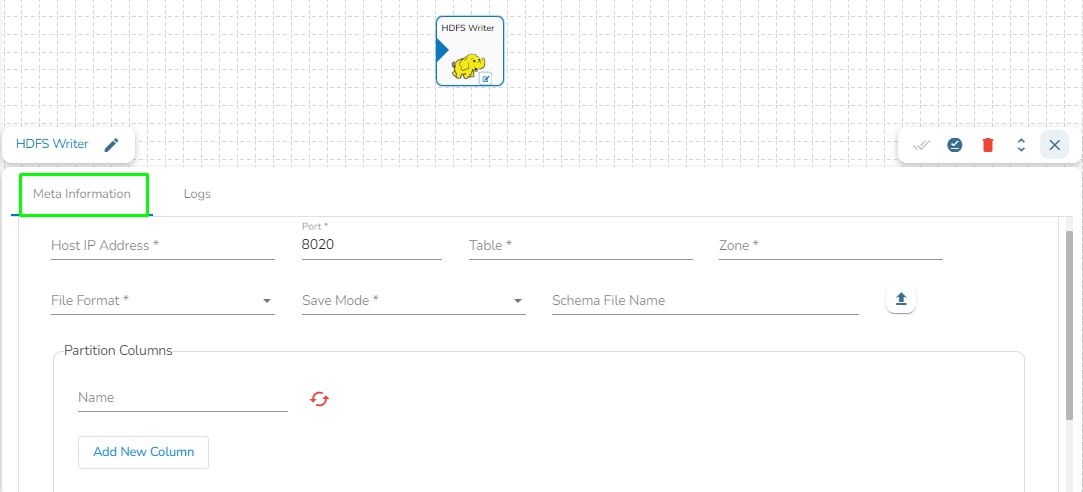Click the Host IP Address field

(x=162, y=246)
